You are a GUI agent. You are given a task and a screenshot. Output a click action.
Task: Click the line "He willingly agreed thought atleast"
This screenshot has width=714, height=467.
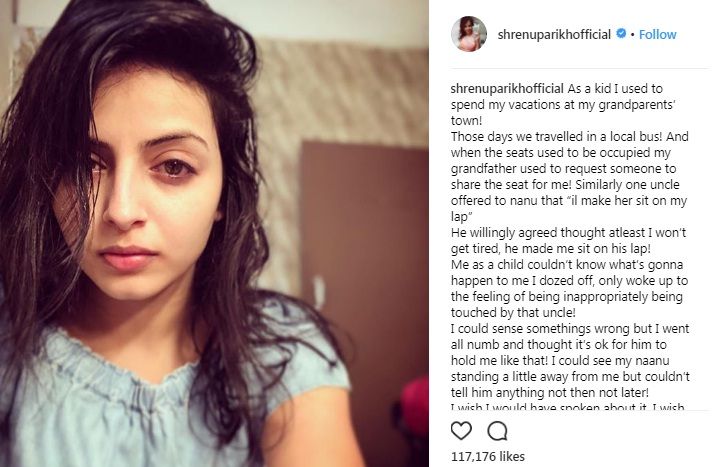548,233
